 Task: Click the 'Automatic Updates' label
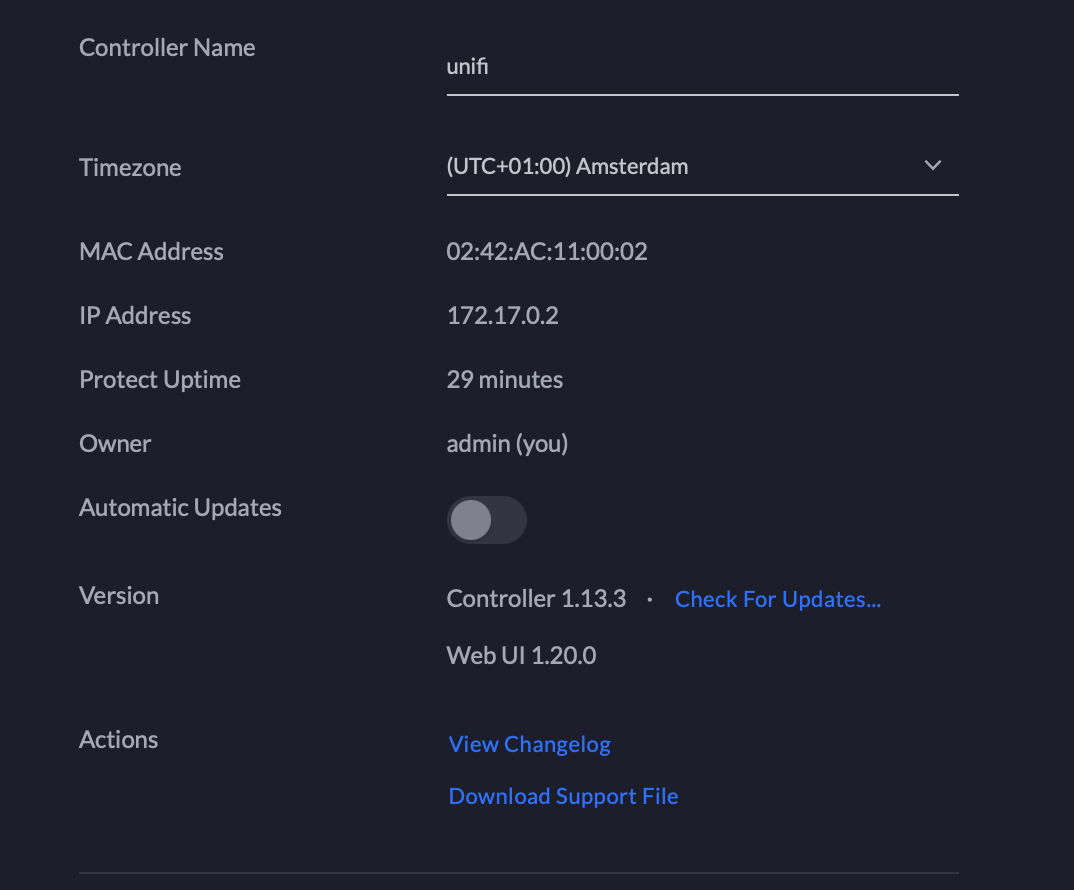click(x=180, y=508)
